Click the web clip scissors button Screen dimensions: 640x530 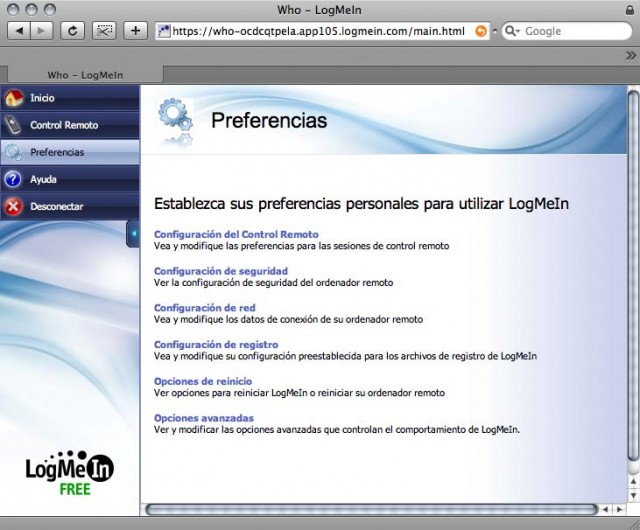point(104,31)
